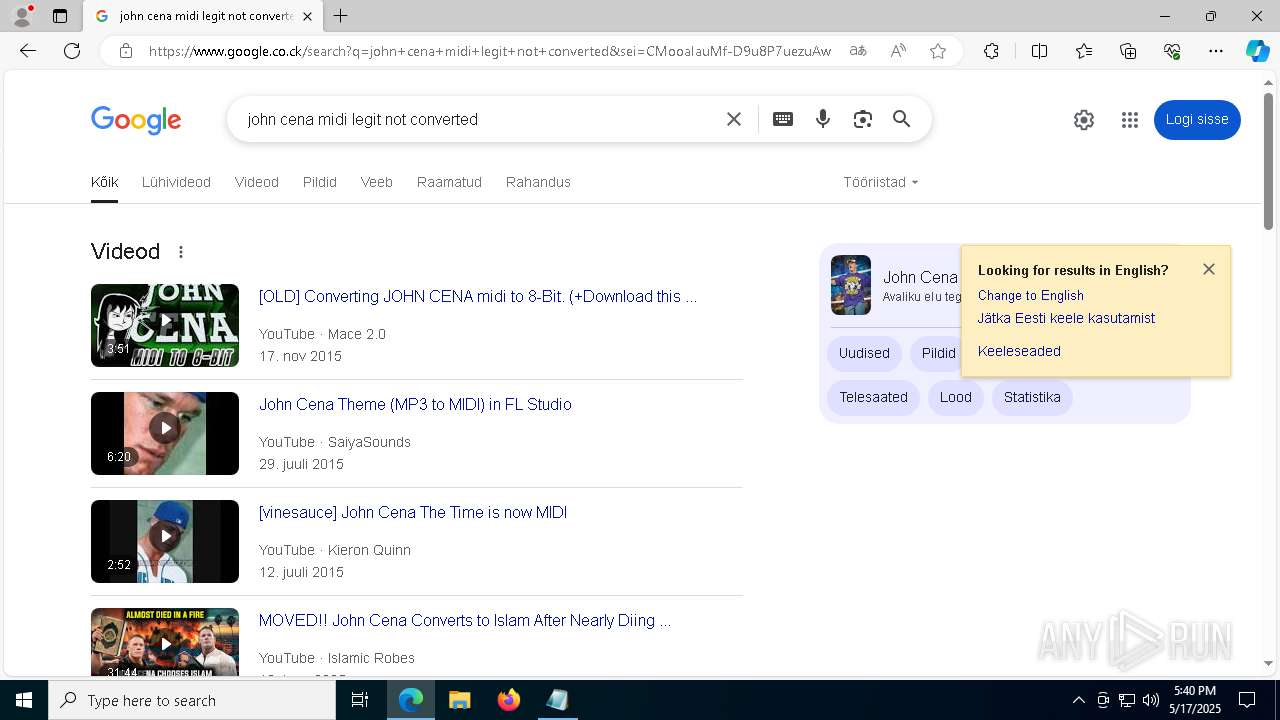Reload the current page
1280x720 pixels.
tap(72, 51)
